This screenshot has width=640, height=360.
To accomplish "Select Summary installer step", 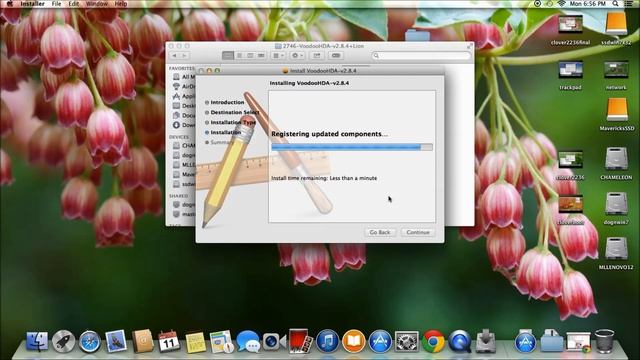I will coord(222,142).
